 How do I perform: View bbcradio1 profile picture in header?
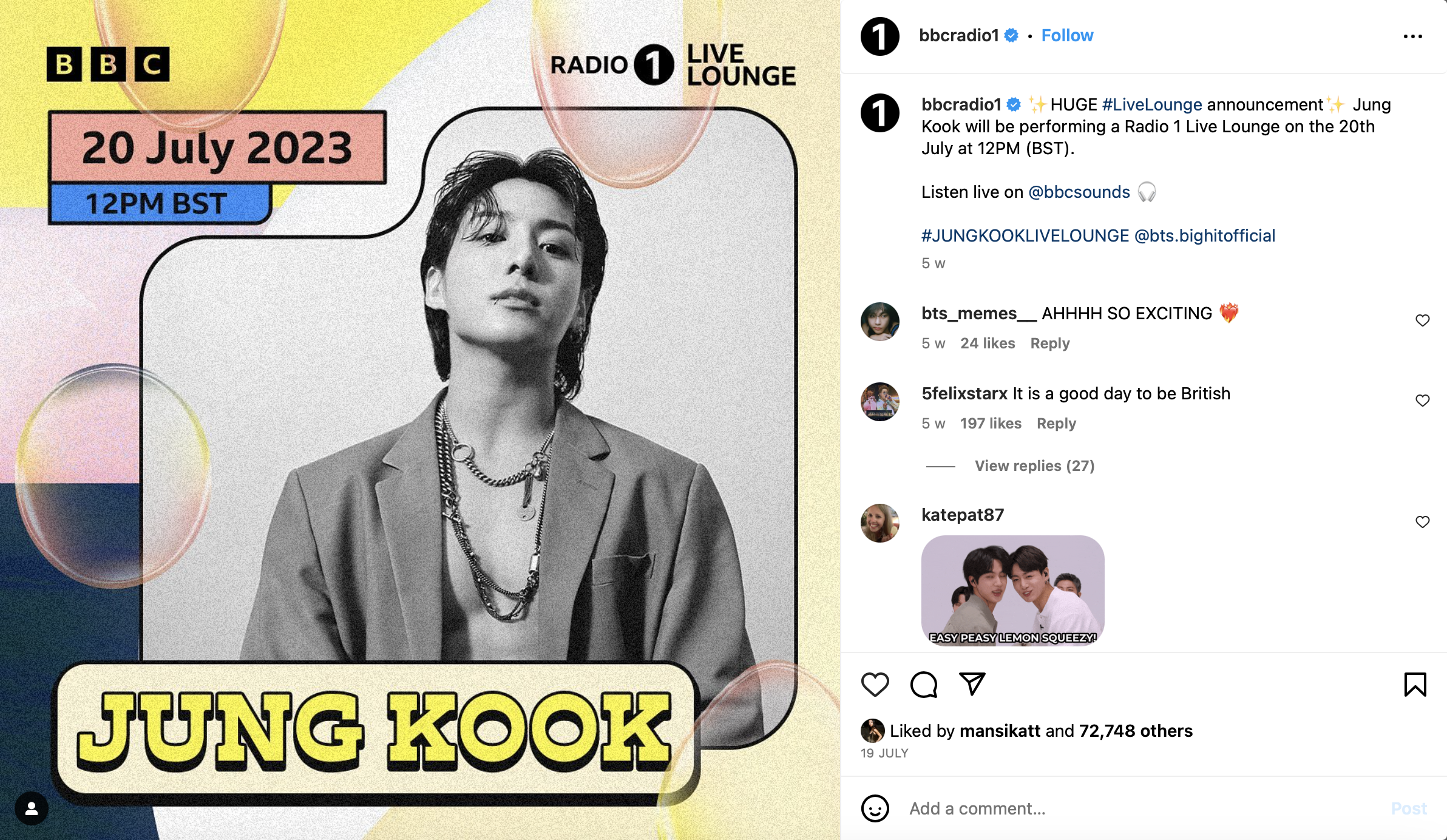879,36
